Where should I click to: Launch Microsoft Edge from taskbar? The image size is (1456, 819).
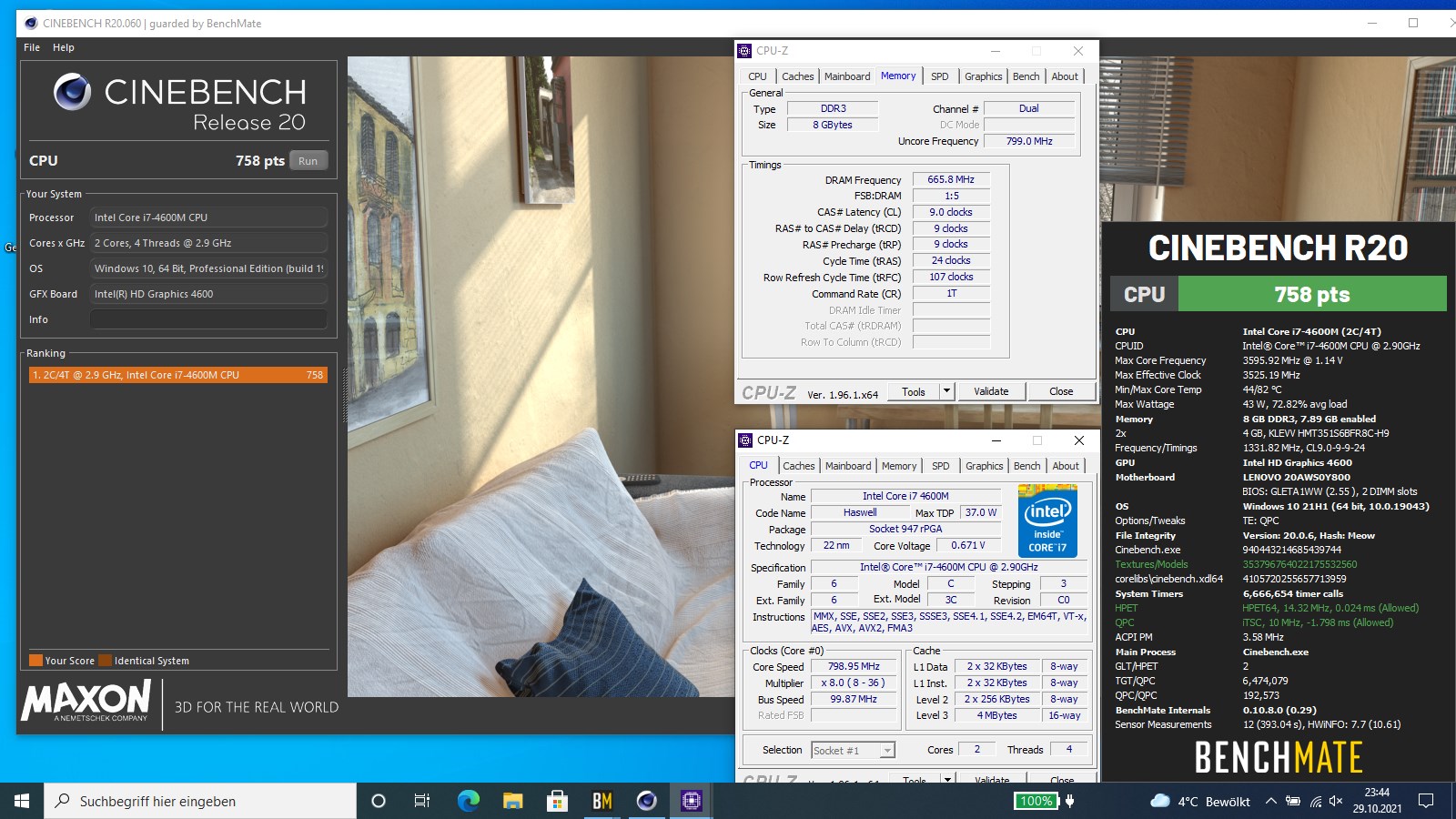[x=468, y=801]
